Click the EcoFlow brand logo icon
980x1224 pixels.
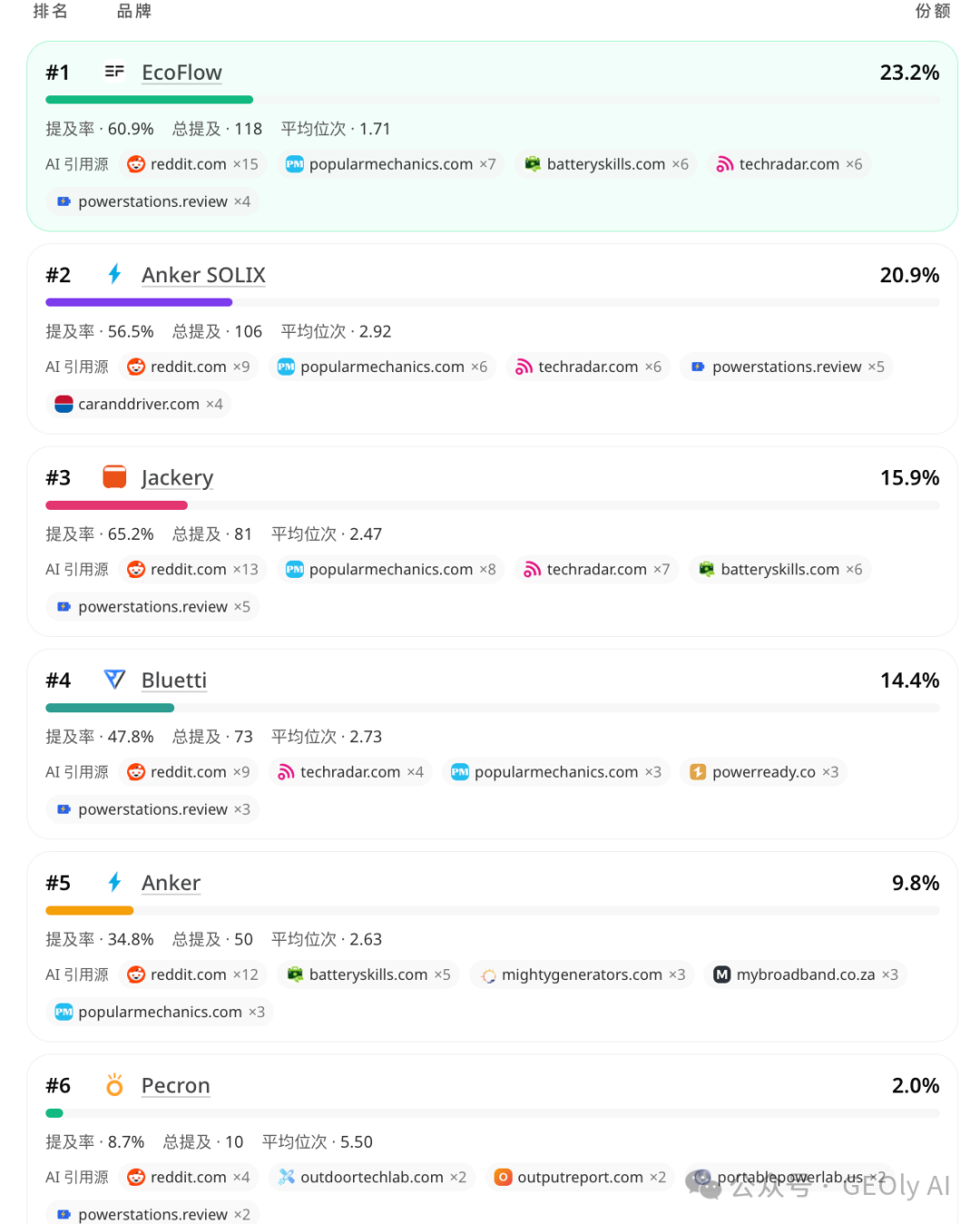(x=114, y=71)
